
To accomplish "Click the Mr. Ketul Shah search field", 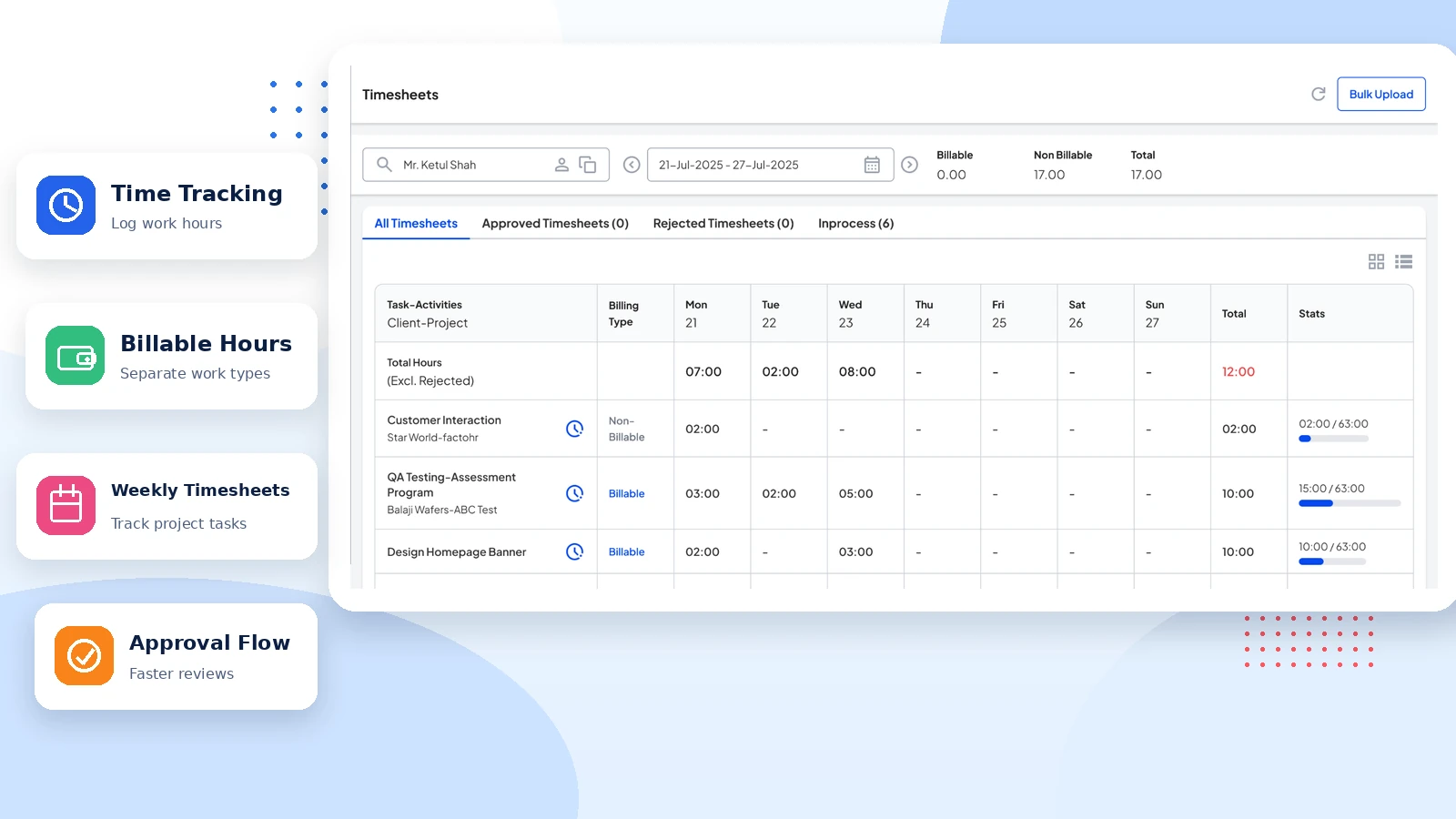I will pyautogui.click(x=485, y=165).
